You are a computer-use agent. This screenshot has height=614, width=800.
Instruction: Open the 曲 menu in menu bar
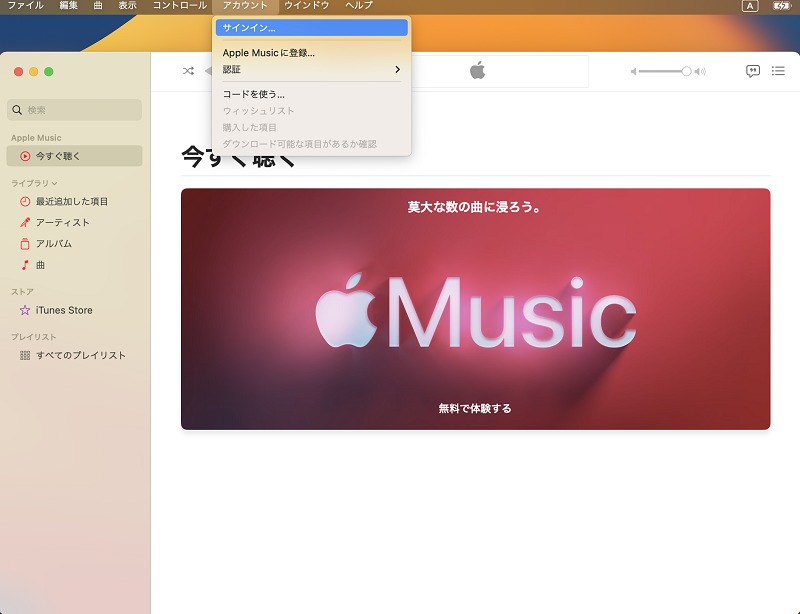[x=98, y=6]
